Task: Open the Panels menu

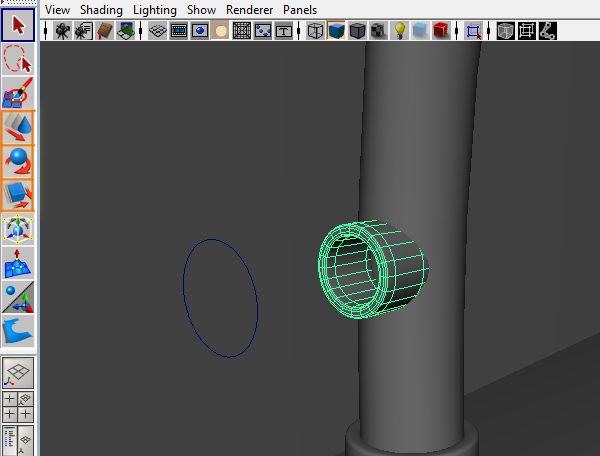Action: point(300,10)
